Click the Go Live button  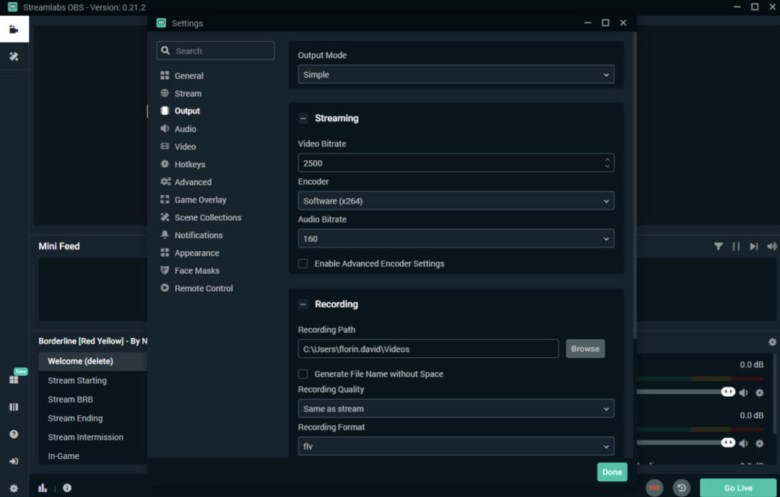click(738, 488)
